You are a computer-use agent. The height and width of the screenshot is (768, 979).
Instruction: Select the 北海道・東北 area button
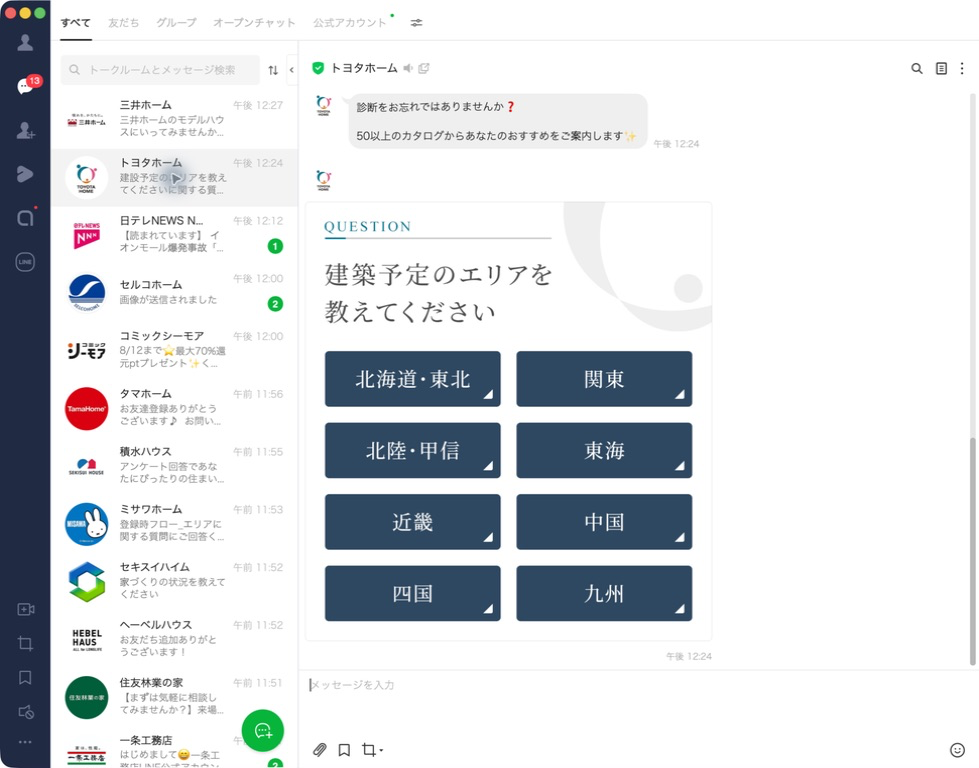pos(413,379)
